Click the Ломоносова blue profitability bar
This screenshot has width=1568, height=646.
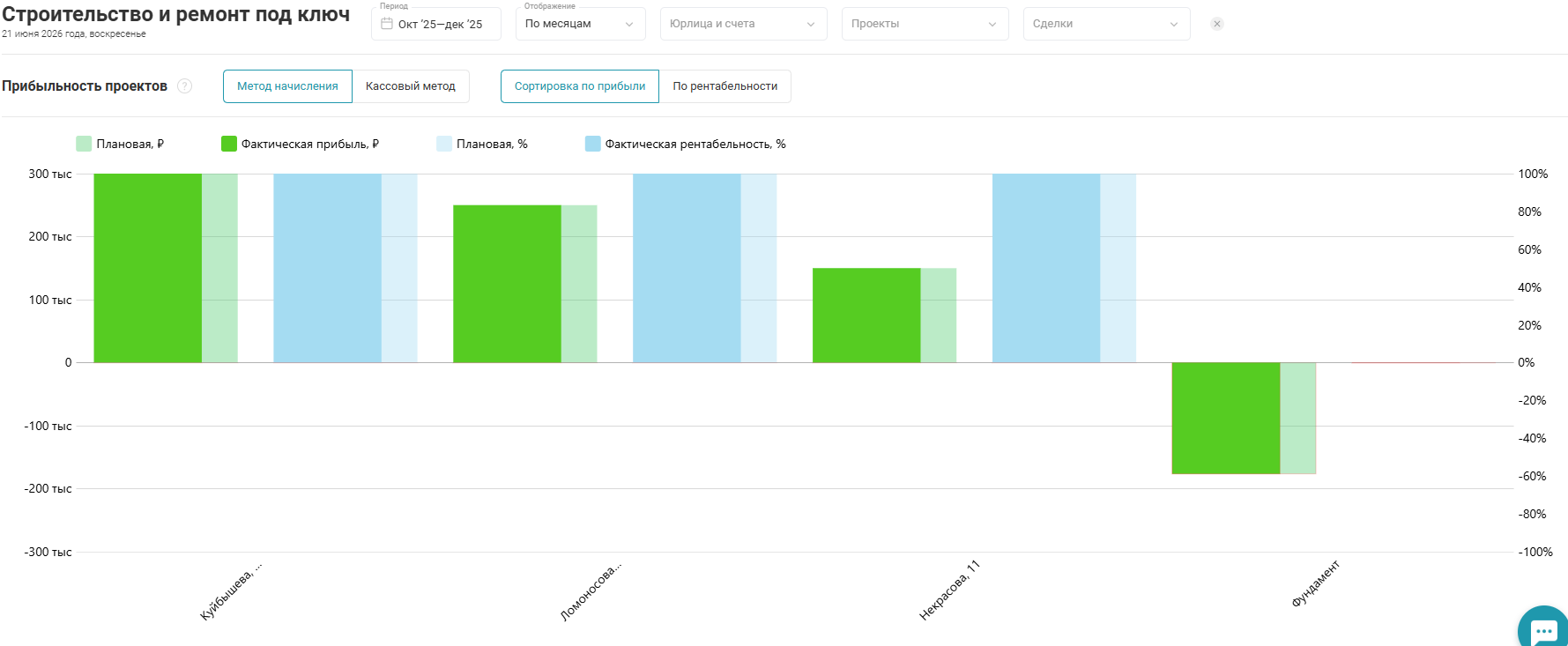(687, 268)
